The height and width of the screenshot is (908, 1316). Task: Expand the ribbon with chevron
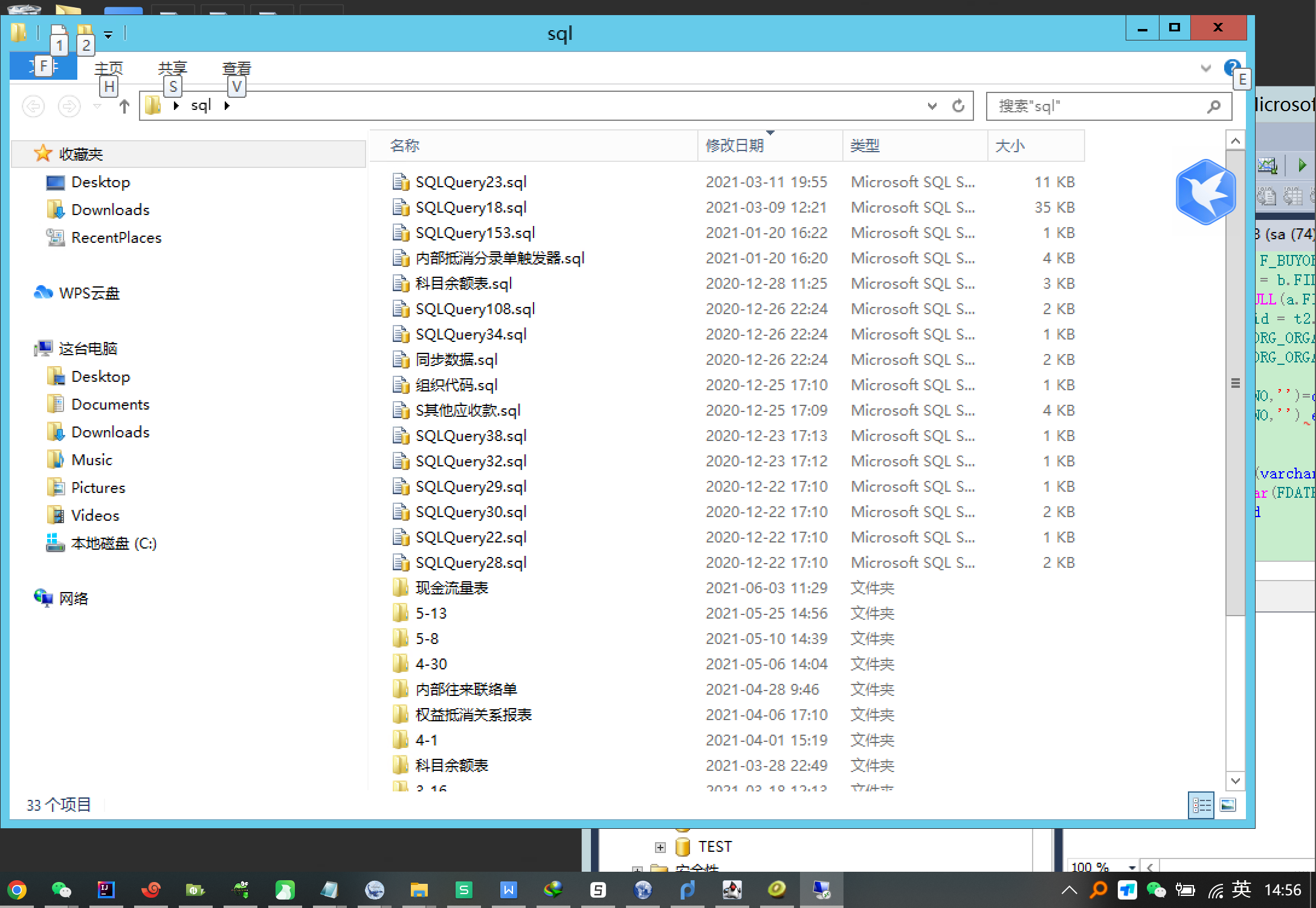click(1206, 68)
